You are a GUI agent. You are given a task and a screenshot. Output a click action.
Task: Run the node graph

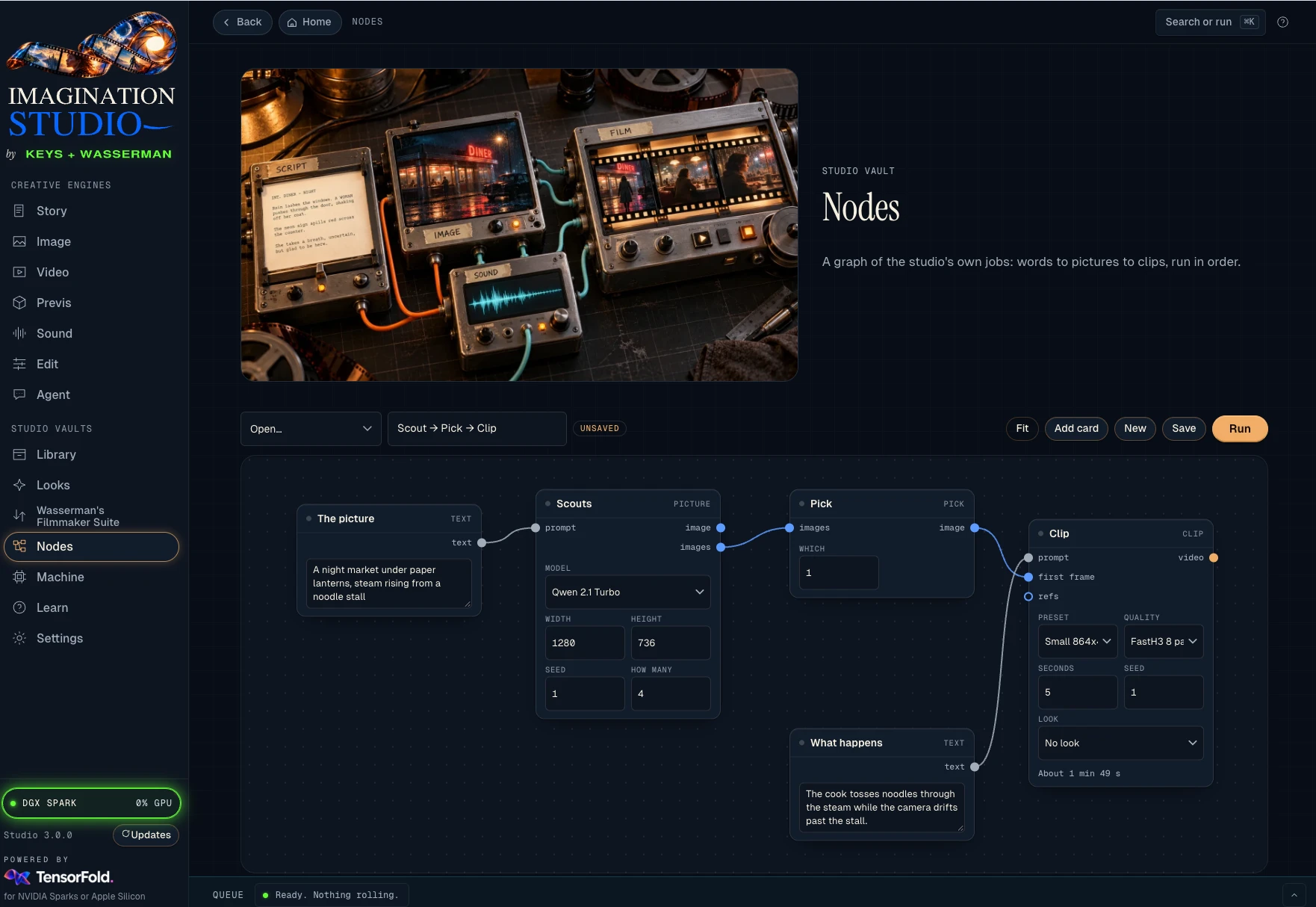[1240, 429]
